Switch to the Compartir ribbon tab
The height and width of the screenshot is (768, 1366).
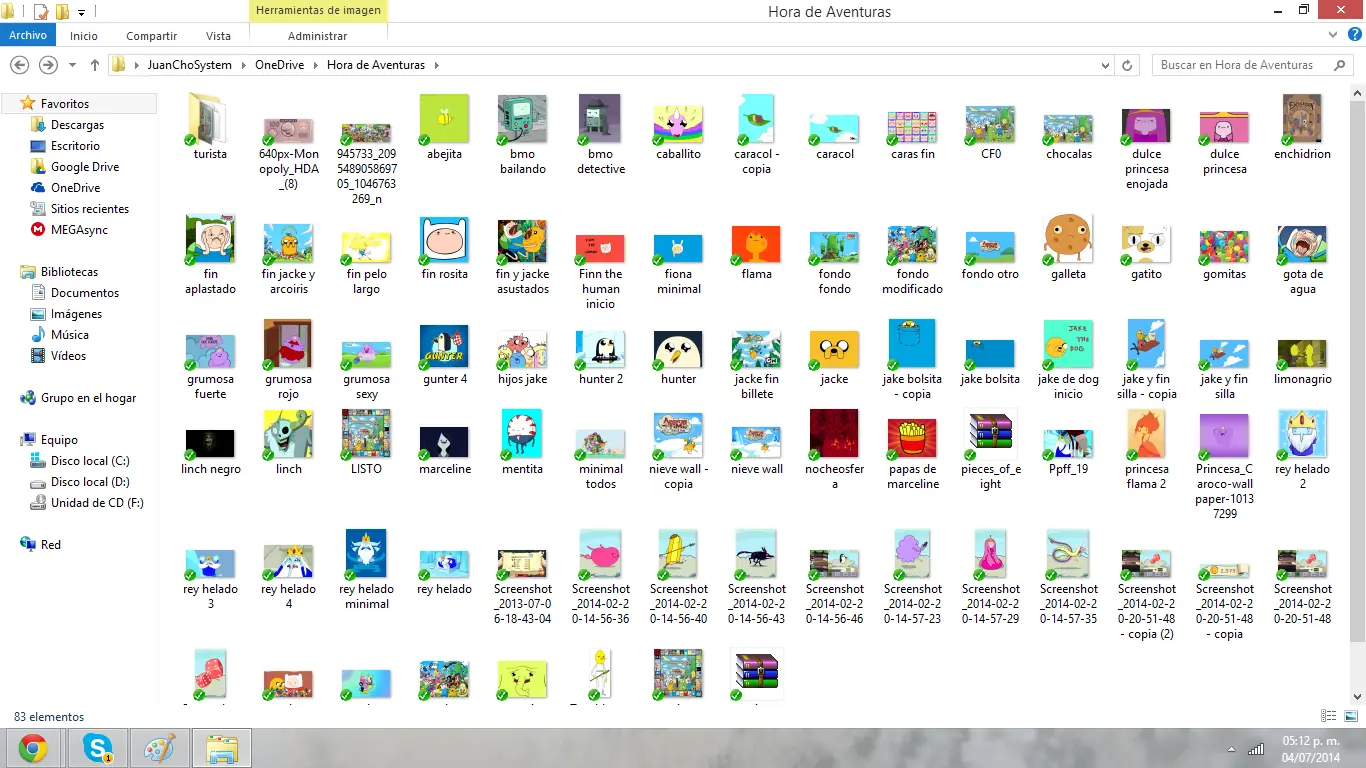click(x=151, y=36)
